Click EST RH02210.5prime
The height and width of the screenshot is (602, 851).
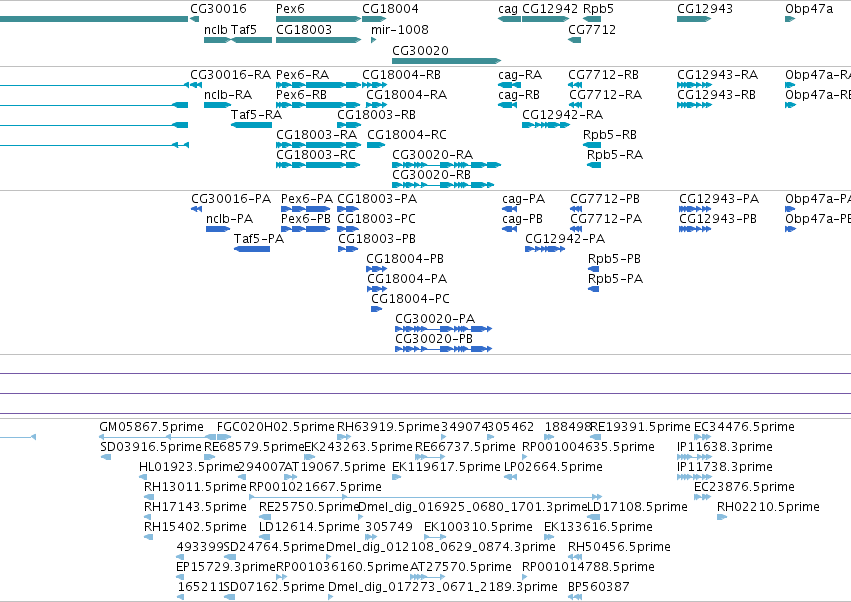coord(768,508)
